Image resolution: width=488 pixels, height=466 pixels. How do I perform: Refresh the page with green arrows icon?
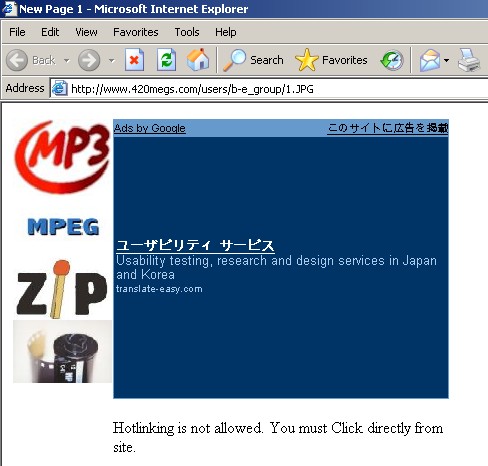[166, 60]
